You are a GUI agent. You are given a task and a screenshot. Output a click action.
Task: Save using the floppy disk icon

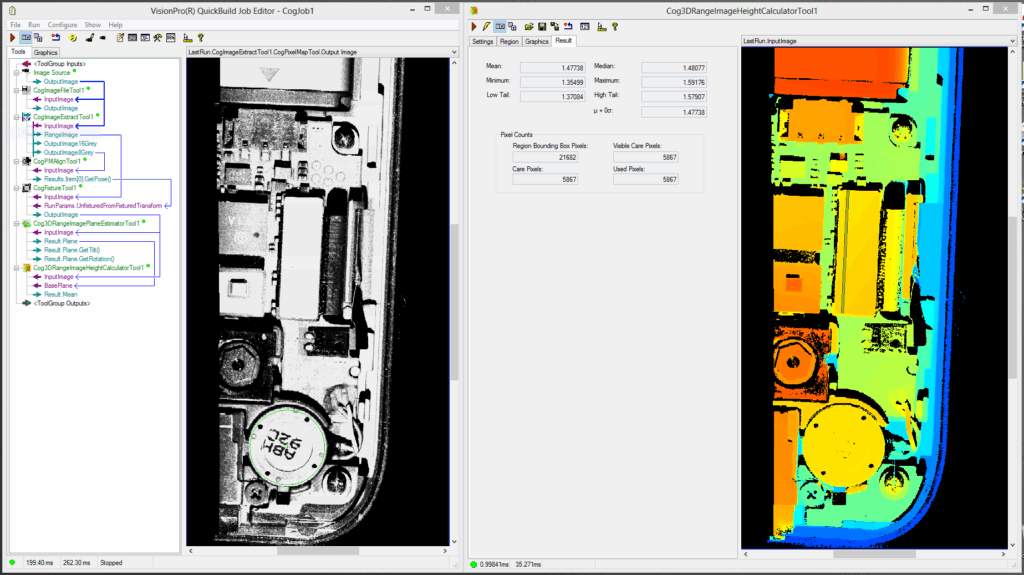coord(541,26)
